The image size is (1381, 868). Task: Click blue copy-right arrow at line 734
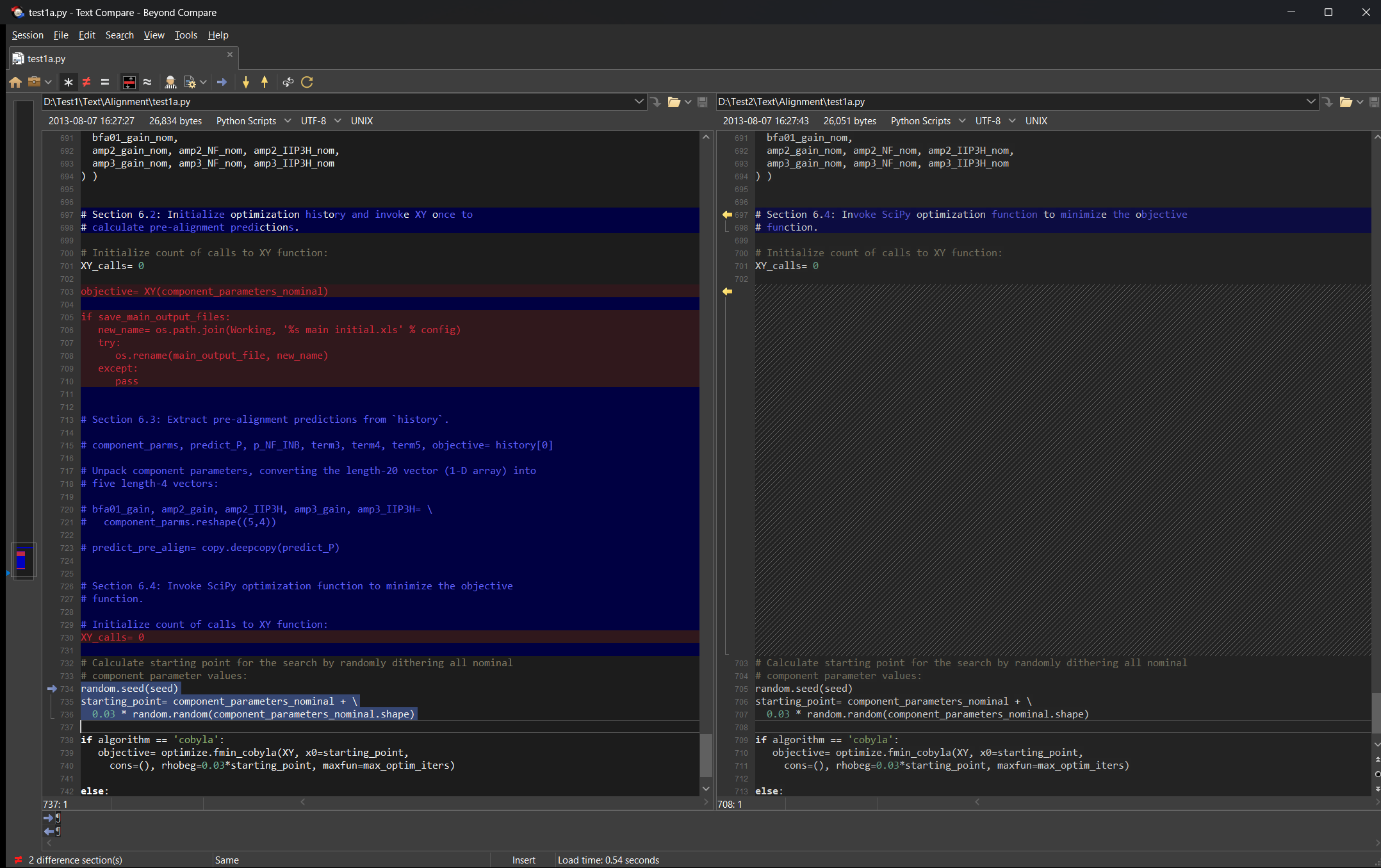coord(52,689)
